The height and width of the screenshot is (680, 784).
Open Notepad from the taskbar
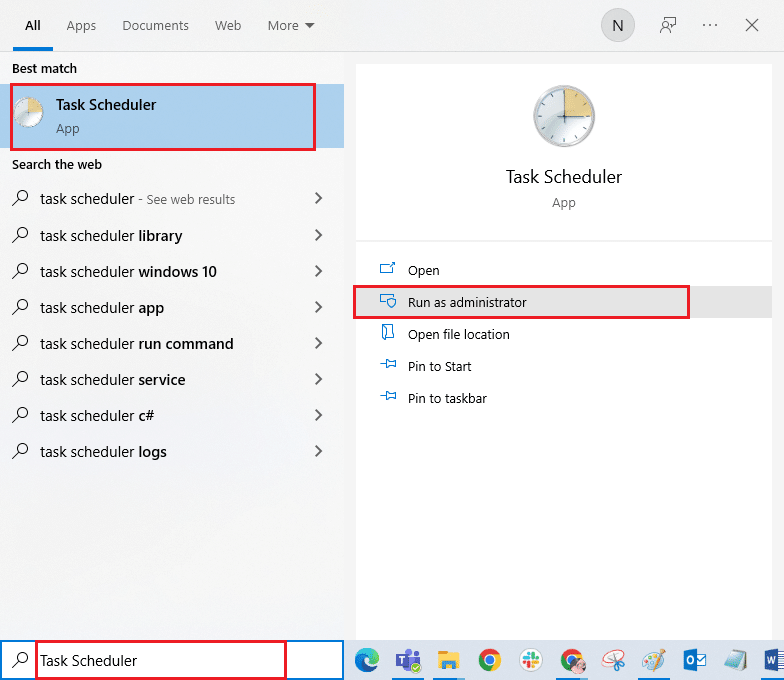click(736, 660)
